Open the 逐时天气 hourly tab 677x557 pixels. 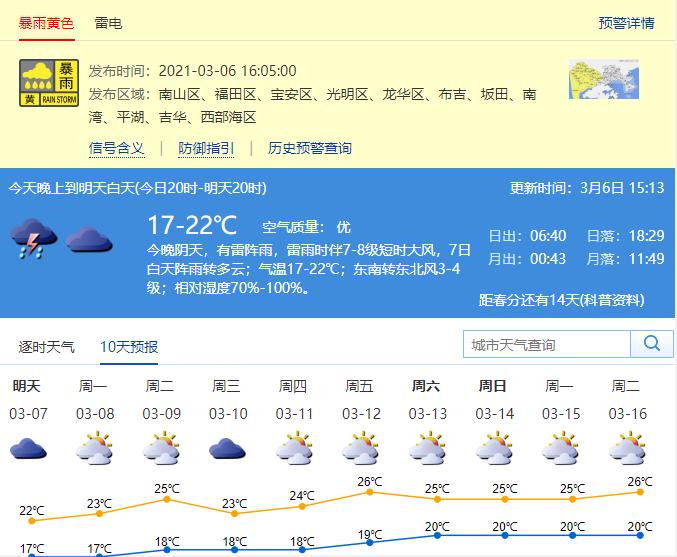[47, 347]
